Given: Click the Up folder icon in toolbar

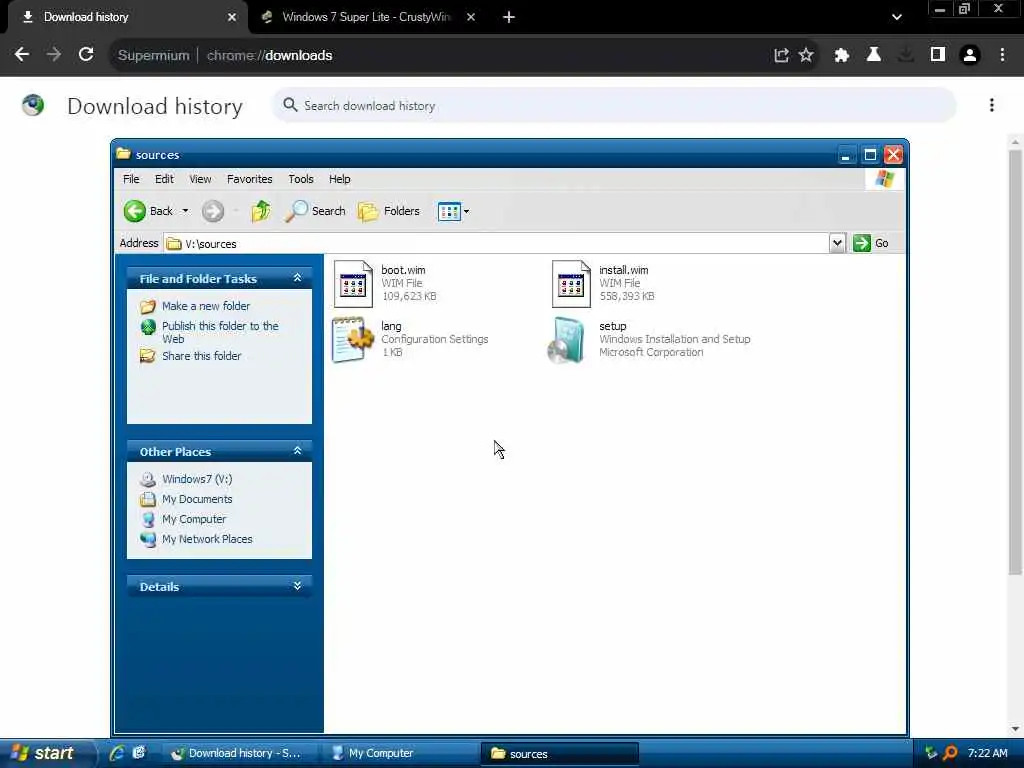Looking at the screenshot, I should [x=261, y=211].
